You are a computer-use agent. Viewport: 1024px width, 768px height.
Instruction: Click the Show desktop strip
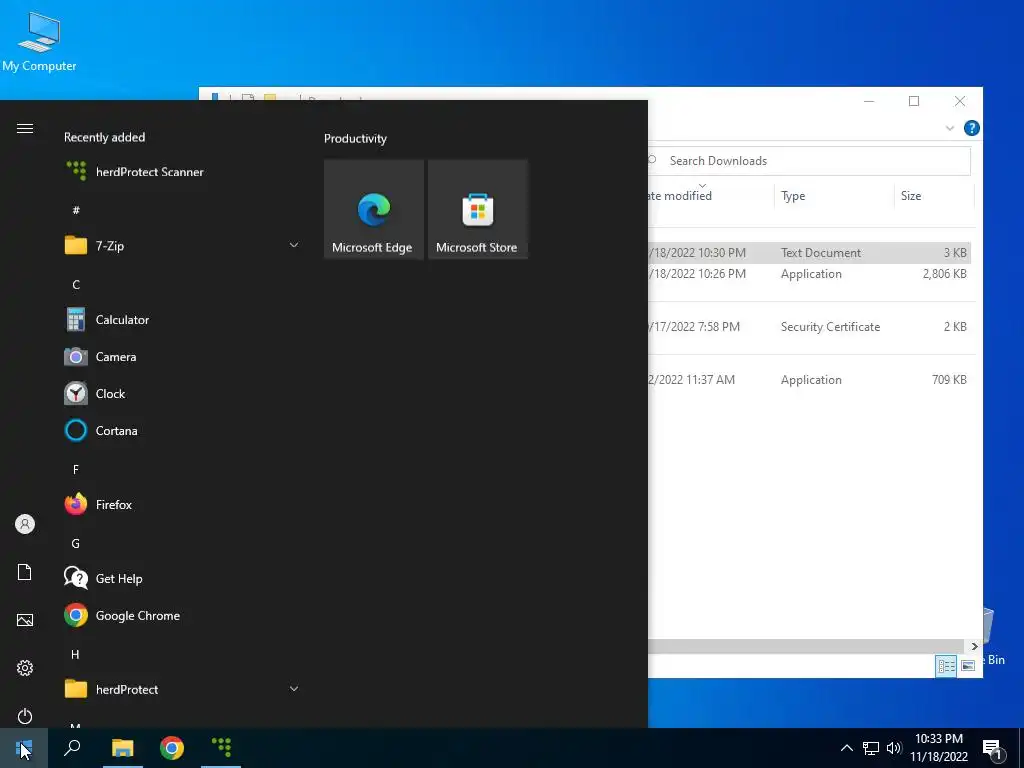point(1021,748)
